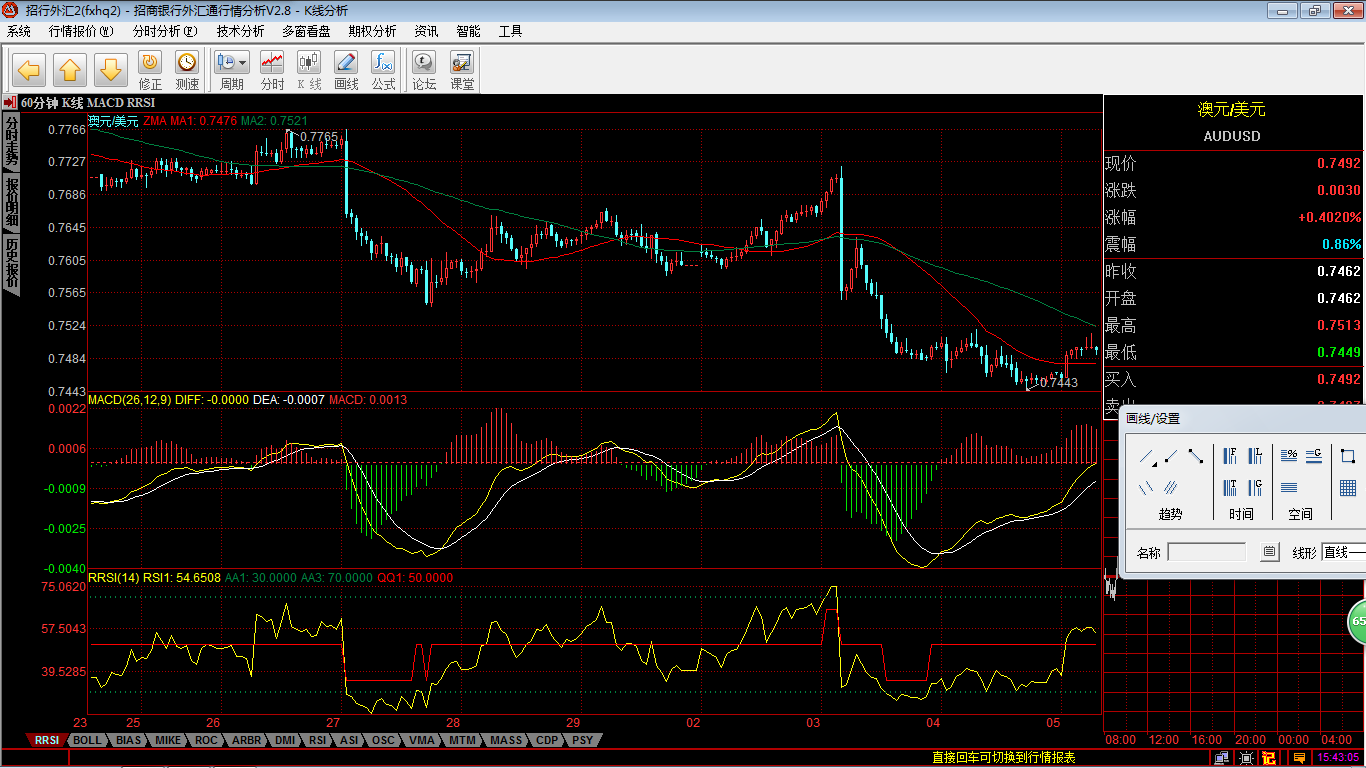This screenshot has height=768, width=1366.
Task: Open the 课堂 classroom
Action: (x=462, y=71)
